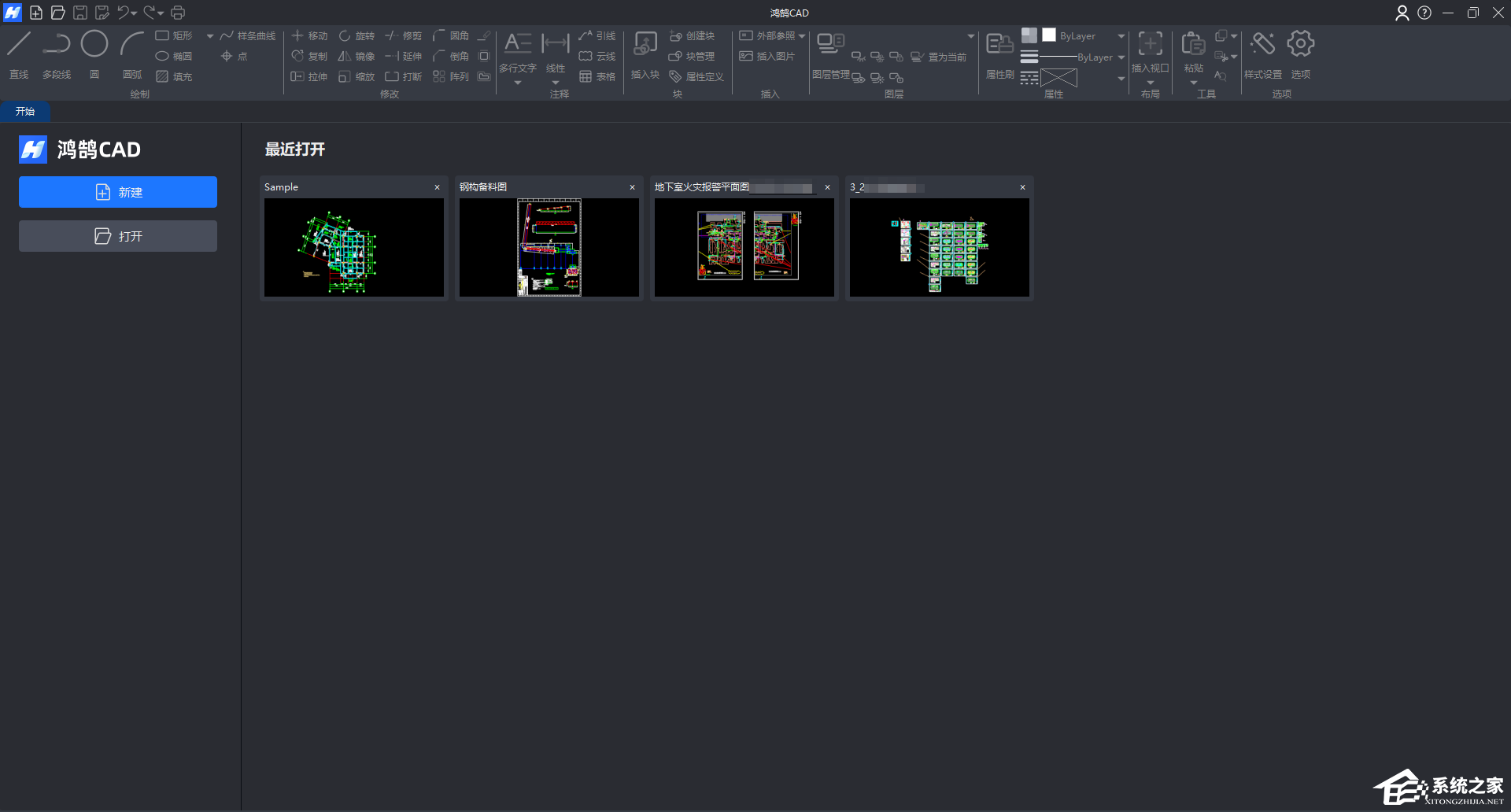Image resolution: width=1511 pixels, height=812 pixels.
Task: Add a 线性 linear dimension
Action: [556, 52]
